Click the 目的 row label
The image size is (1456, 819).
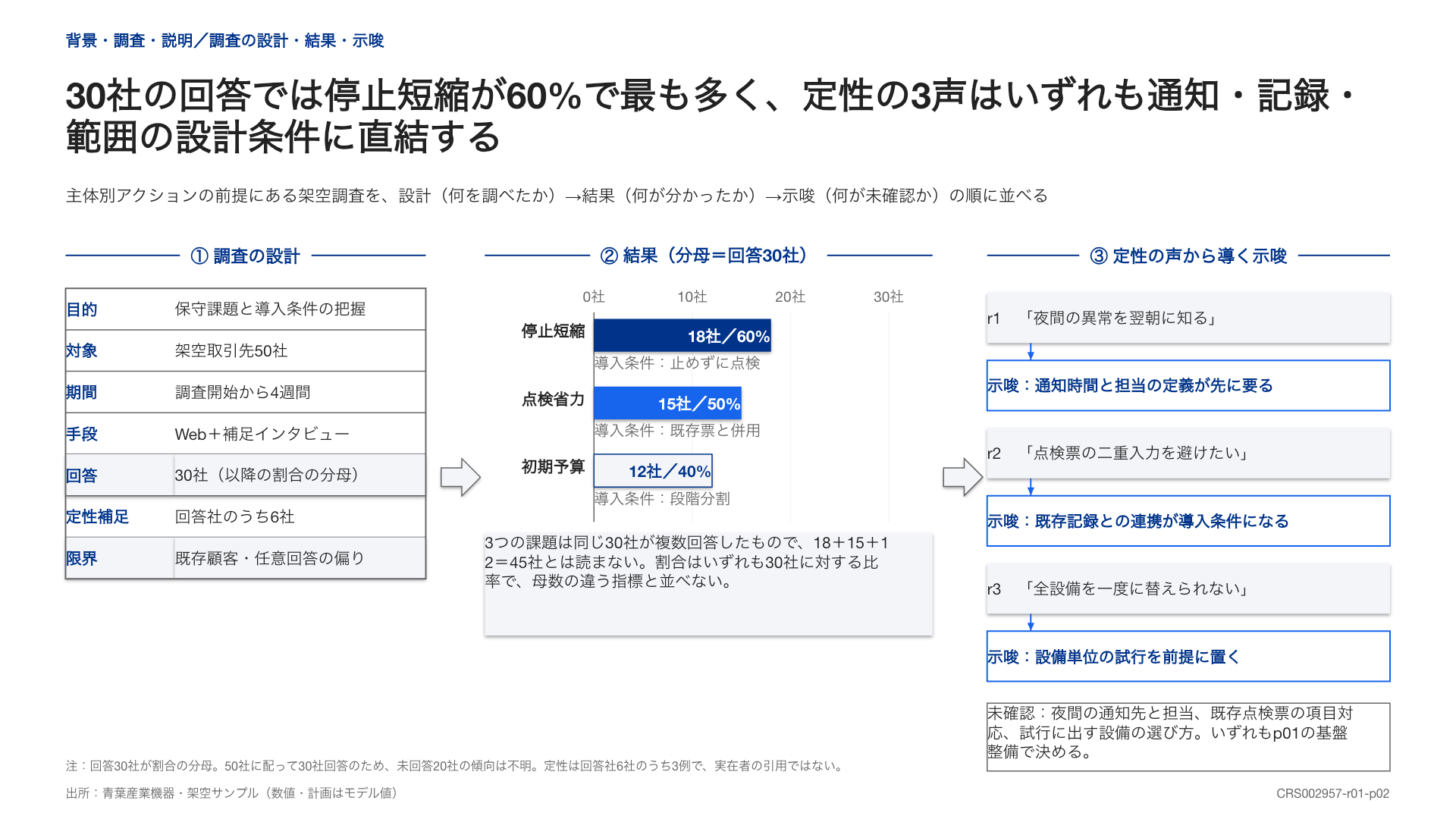[82, 309]
